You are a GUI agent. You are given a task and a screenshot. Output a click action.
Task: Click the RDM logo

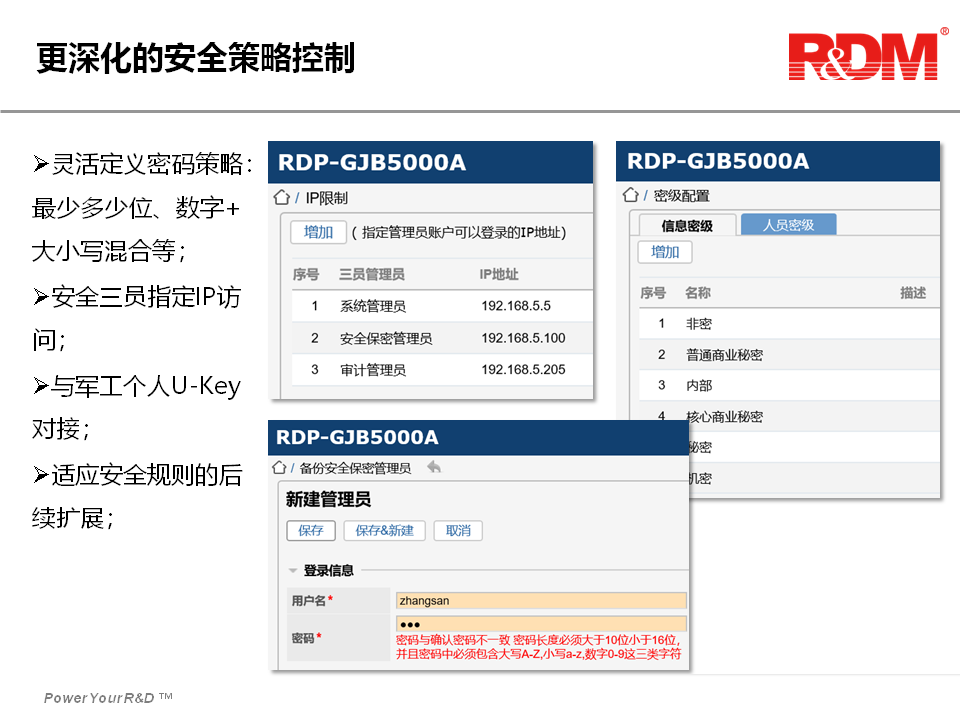(862, 56)
